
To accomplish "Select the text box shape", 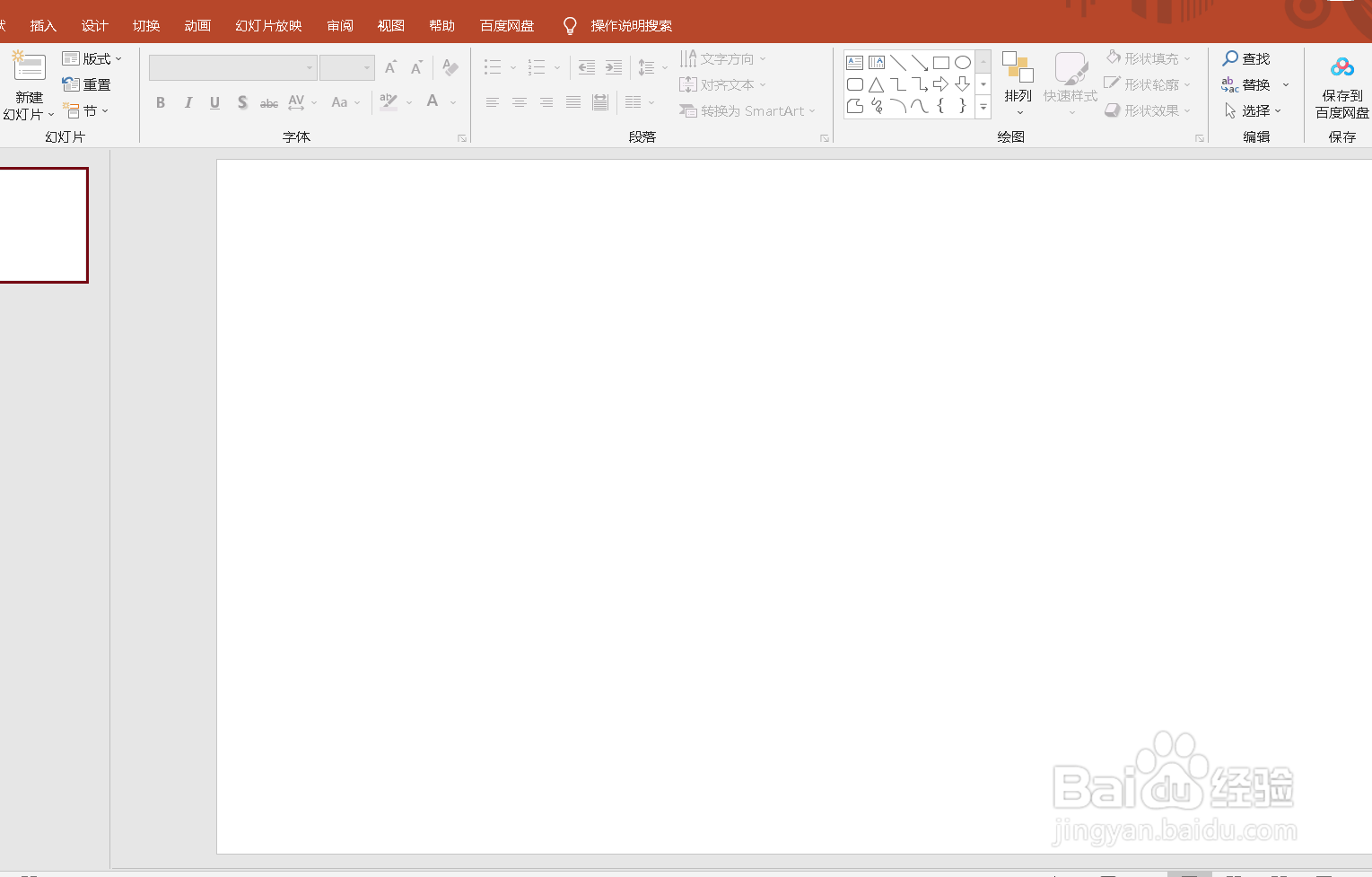I will coord(855,63).
